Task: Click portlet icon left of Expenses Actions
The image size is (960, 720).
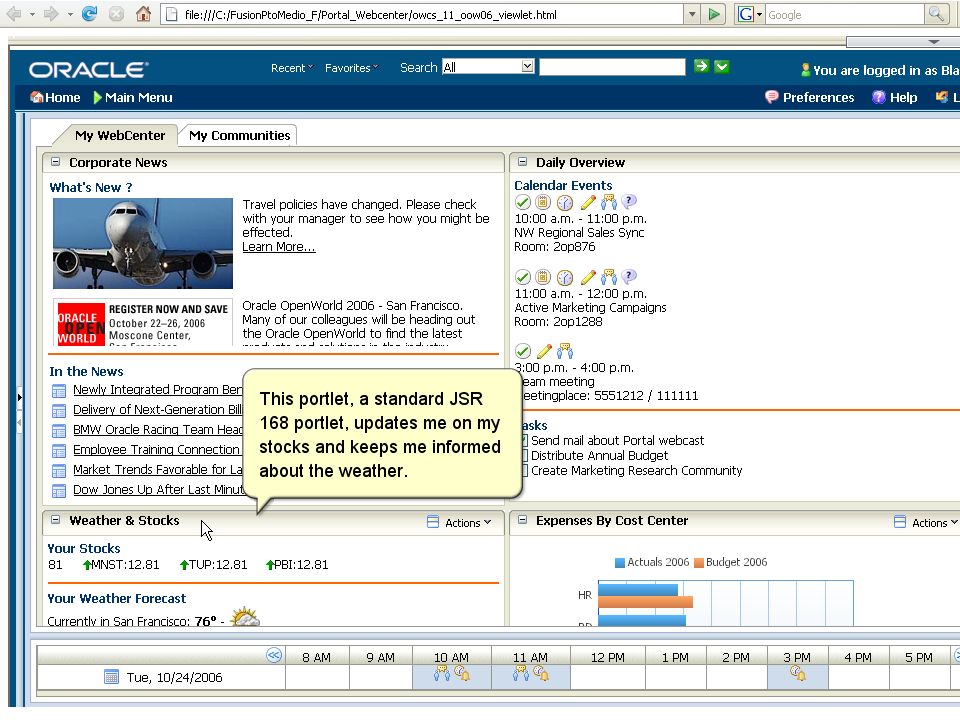Action: pyautogui.click(x=900, y=522)
